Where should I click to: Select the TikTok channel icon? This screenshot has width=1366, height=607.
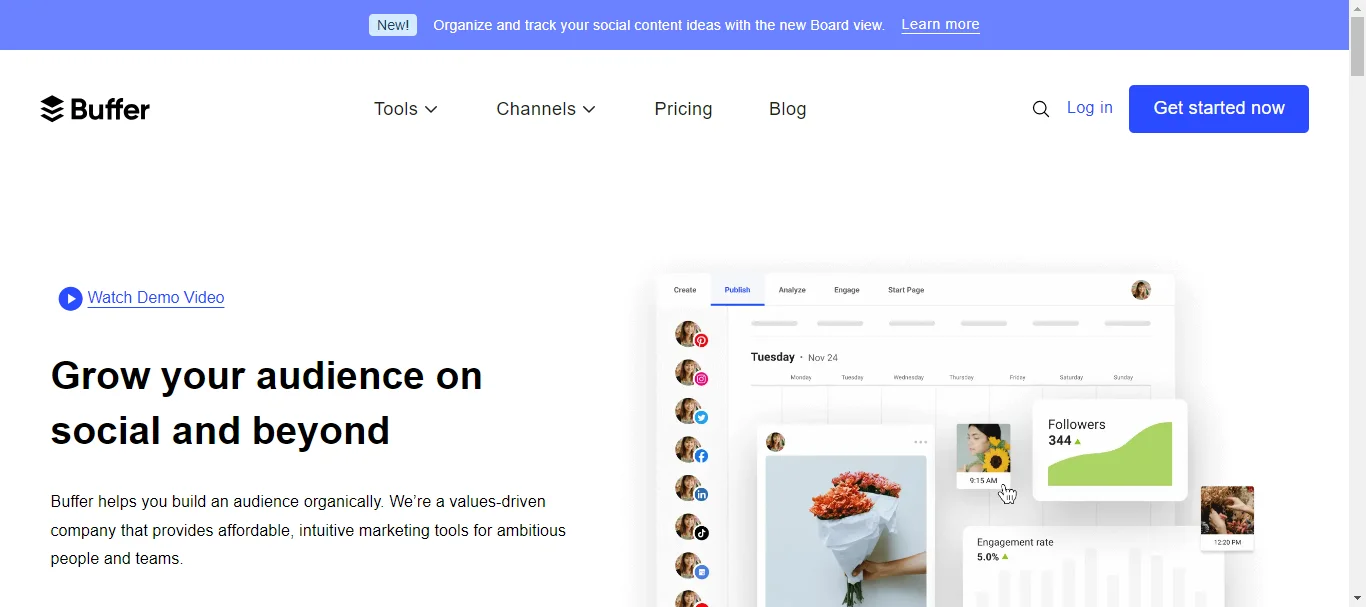691,527
